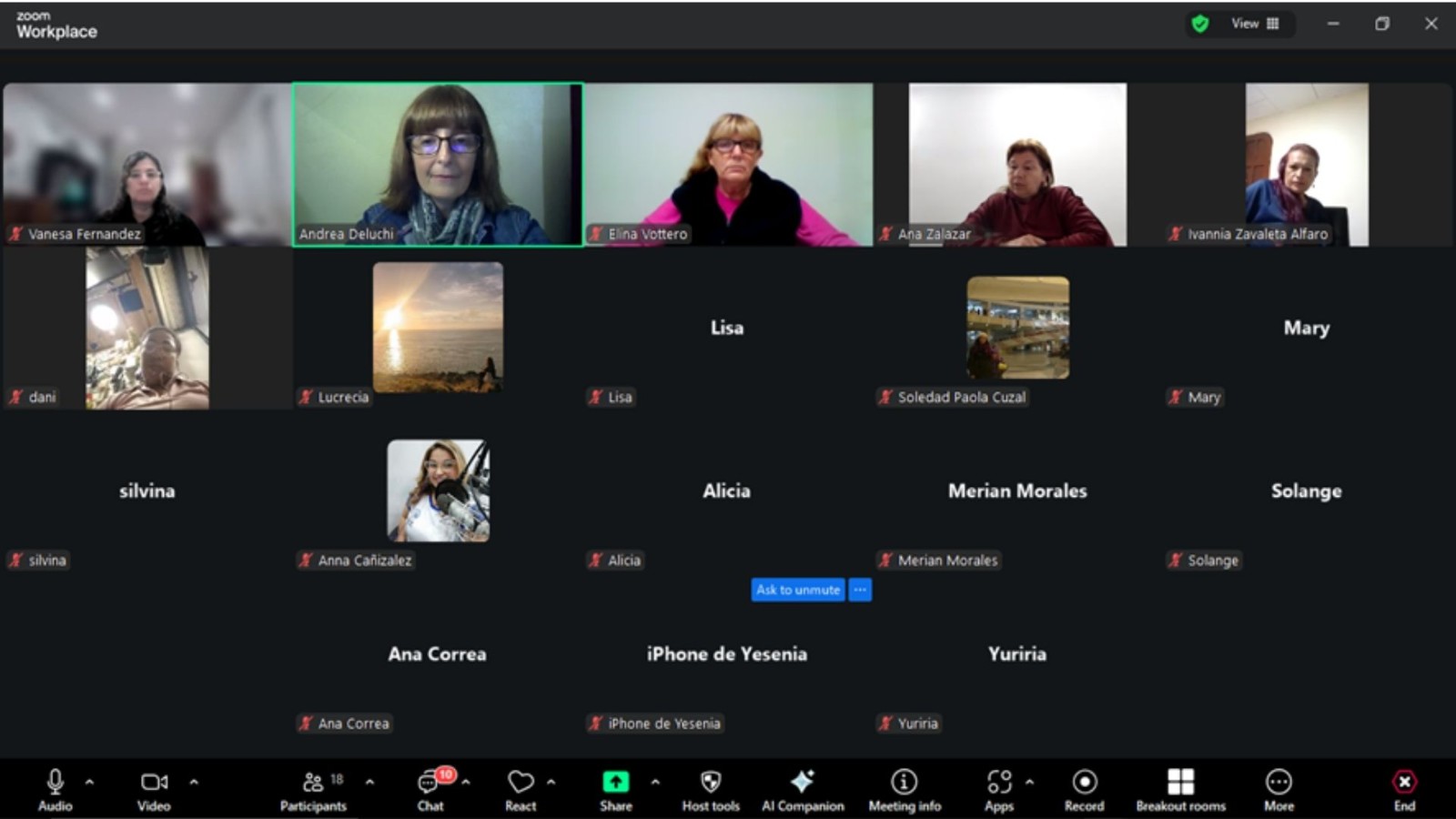Toggle microphone with Audio button
This screenshot has width=1456, height=819.
pyautogui.click(x=55, y=790)
